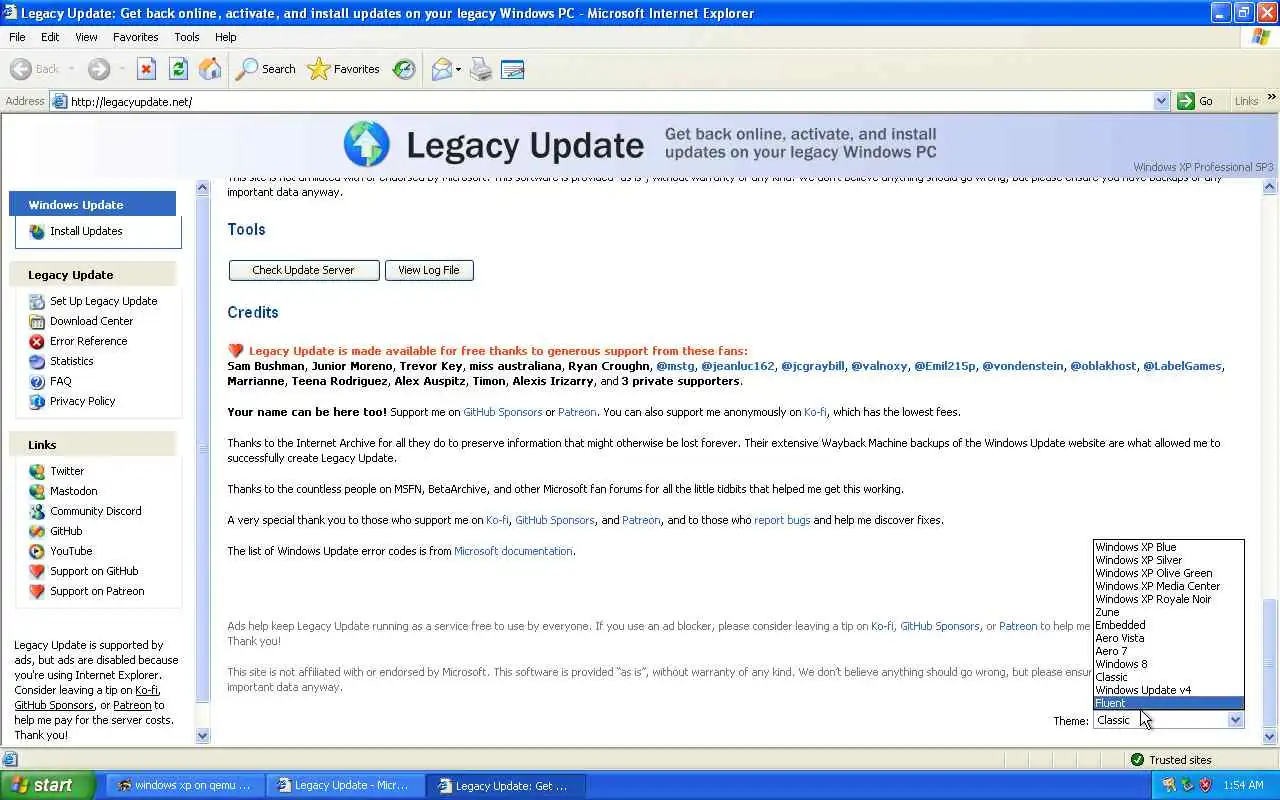This screenshot has width=1280, height=800.
Task: Open the Tools menu
Action: pyautogui.click(x=187, y=37)
